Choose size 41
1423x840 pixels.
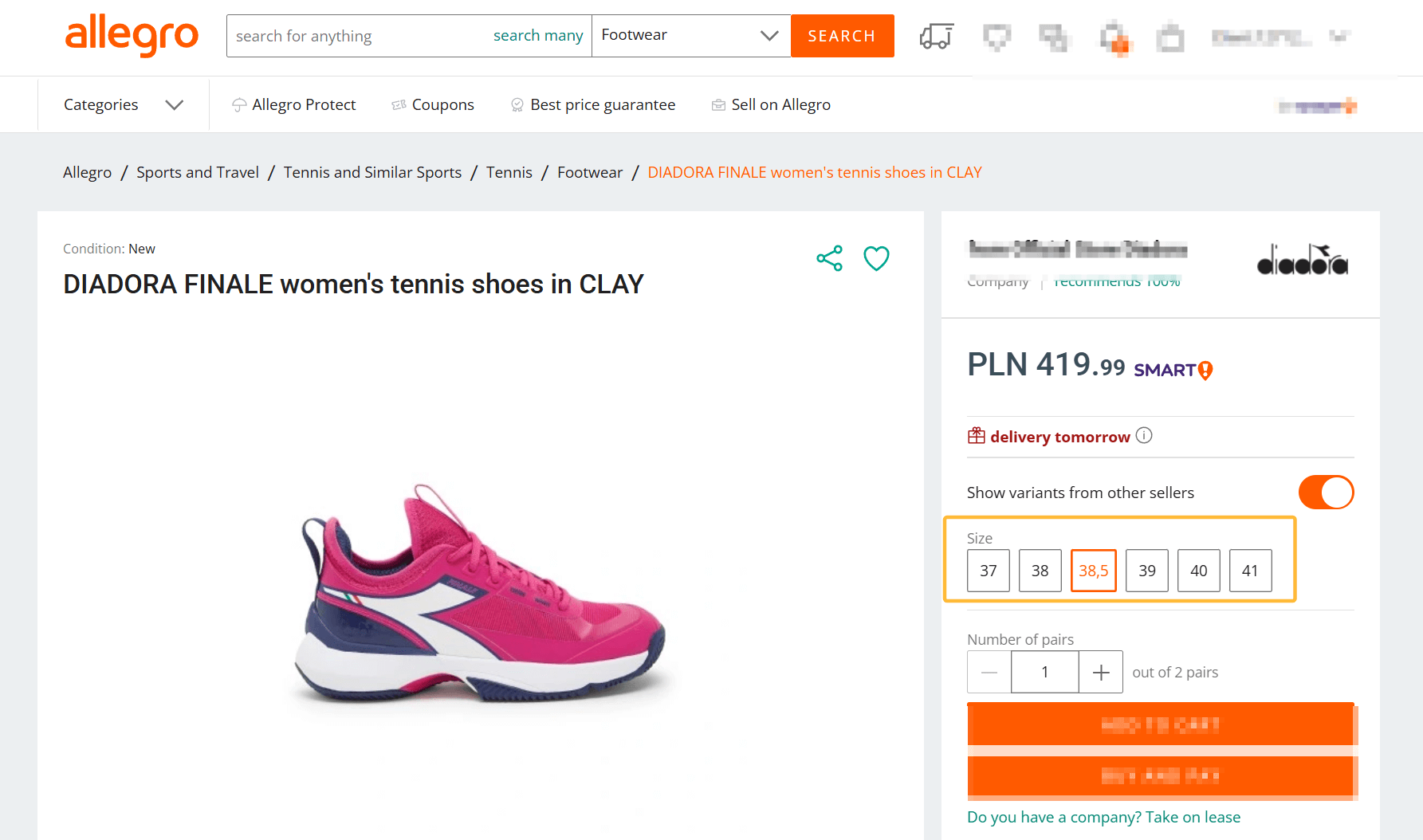[1250, 571]
